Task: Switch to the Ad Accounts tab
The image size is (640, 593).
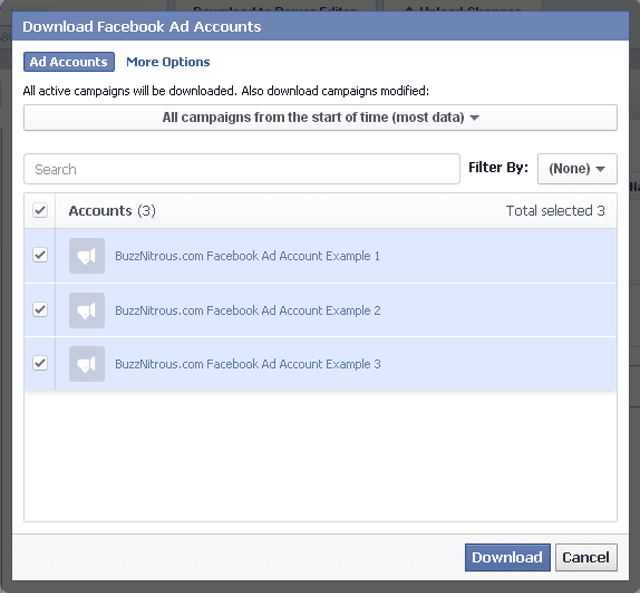Action: tap(69, 62)
